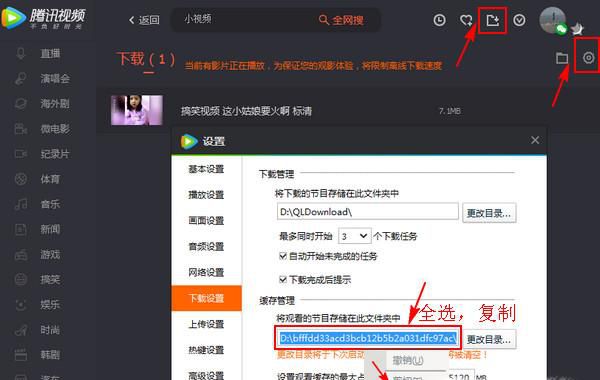Switch to 高级设置 settings tab
This screenshot has width=600, height=380.
(206, 374)
